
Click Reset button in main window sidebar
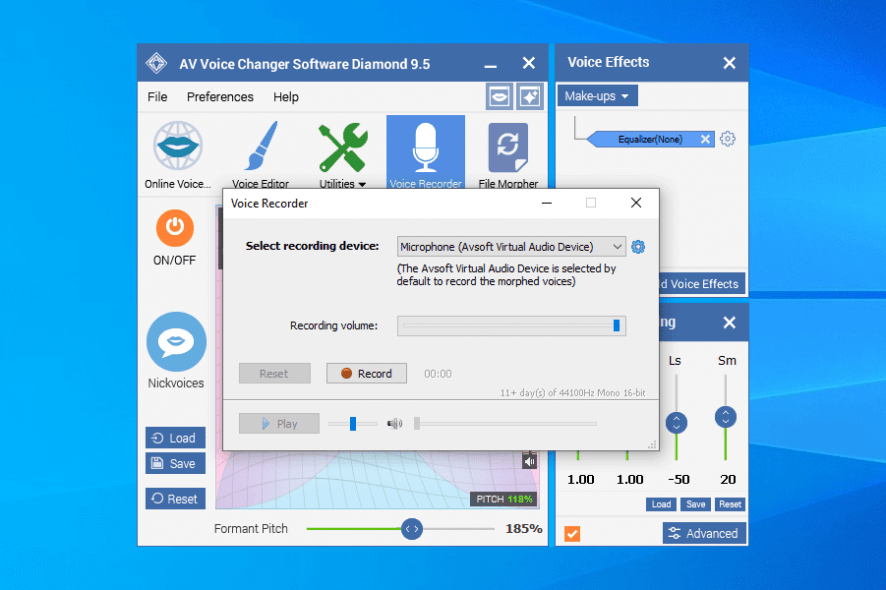[175, 499]
